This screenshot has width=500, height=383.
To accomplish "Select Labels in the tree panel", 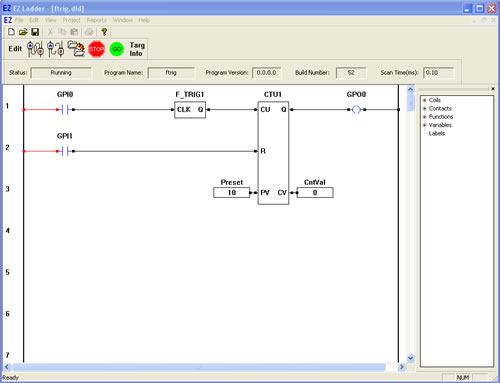I will (x=437, y=133).
